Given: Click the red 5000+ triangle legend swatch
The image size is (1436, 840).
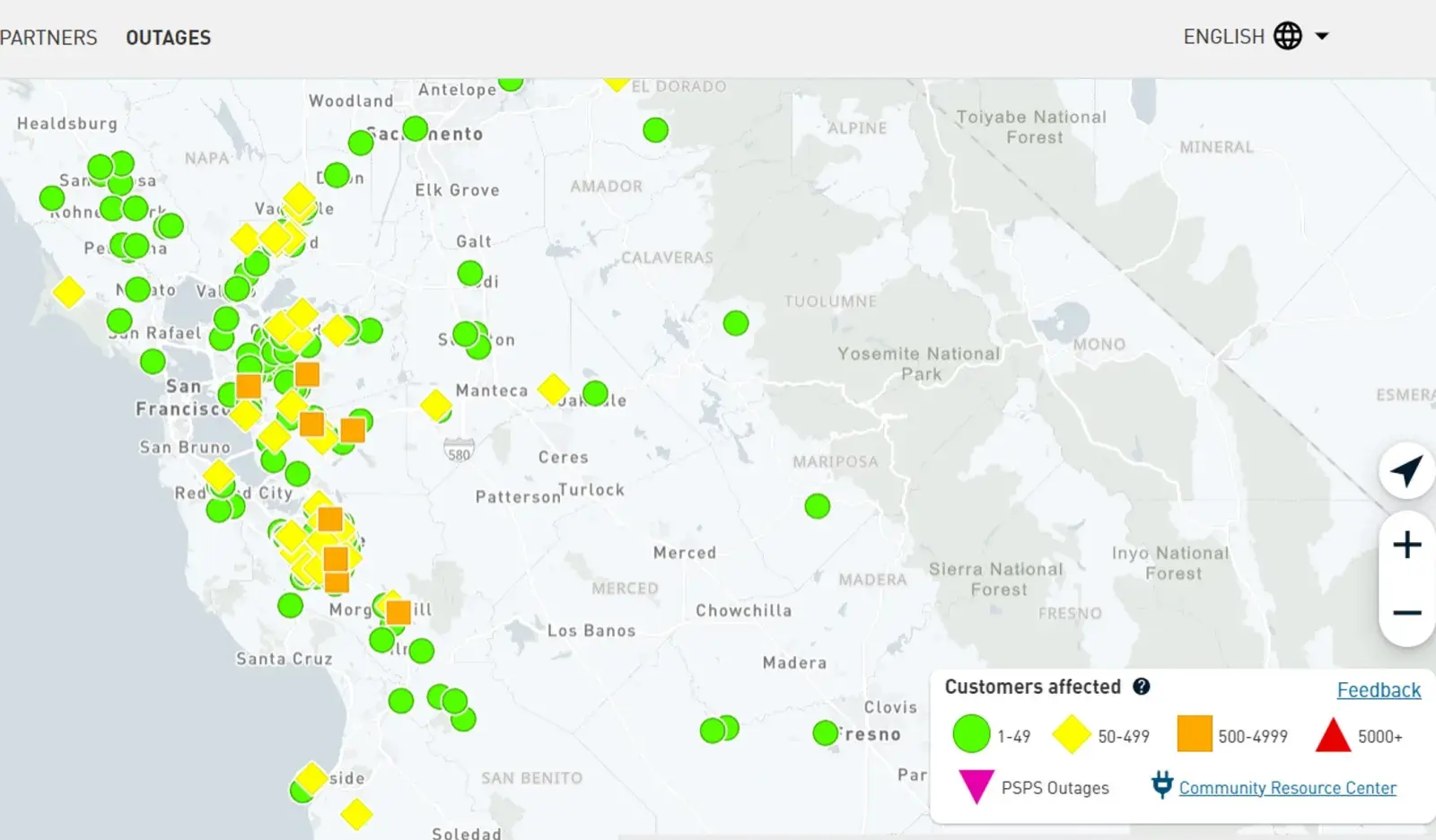Looking at the screenshot, I should click(1333, 736).
